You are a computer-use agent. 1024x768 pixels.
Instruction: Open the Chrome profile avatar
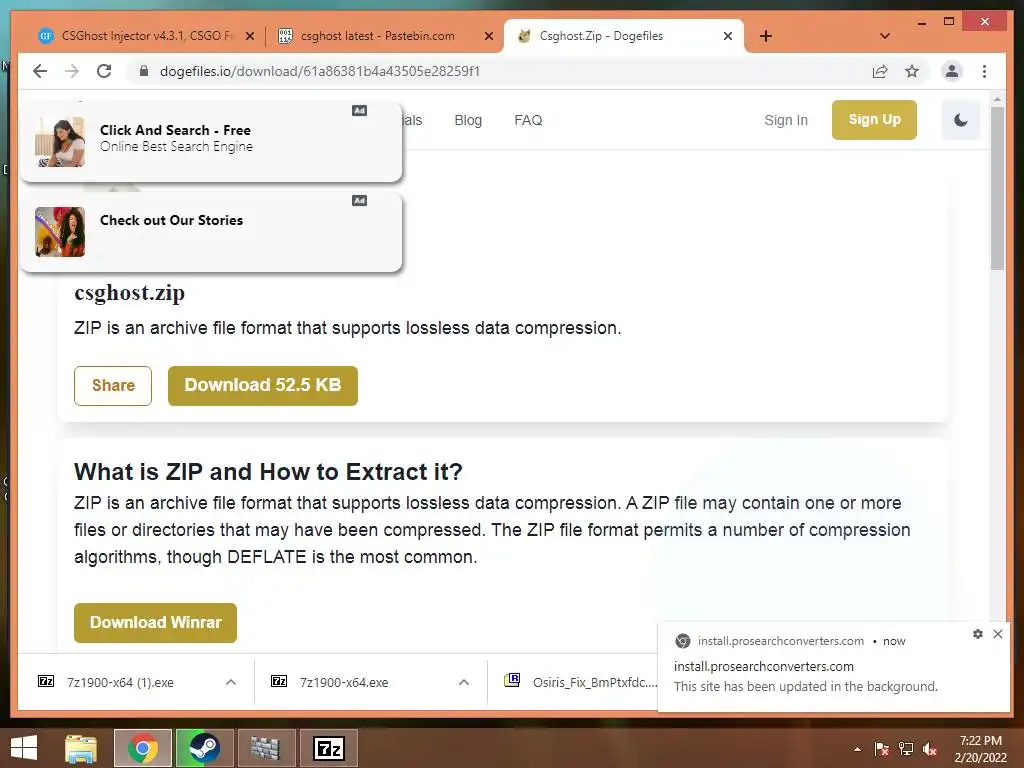[952, 71]
